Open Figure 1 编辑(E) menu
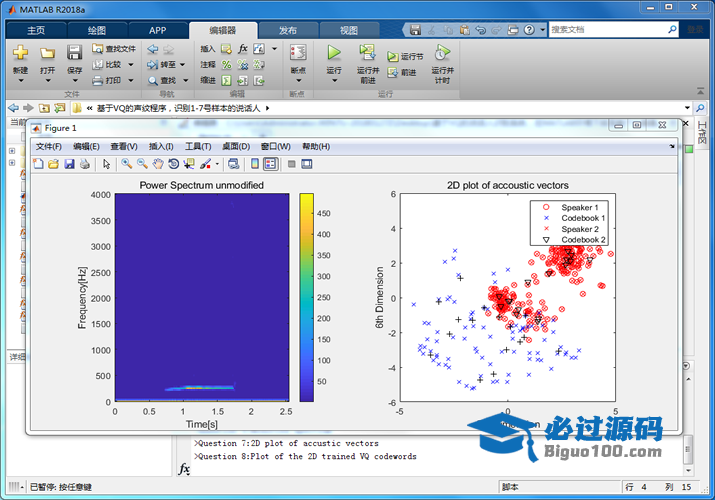Viewport: 715px width, 500px height. tap(86, 146)
